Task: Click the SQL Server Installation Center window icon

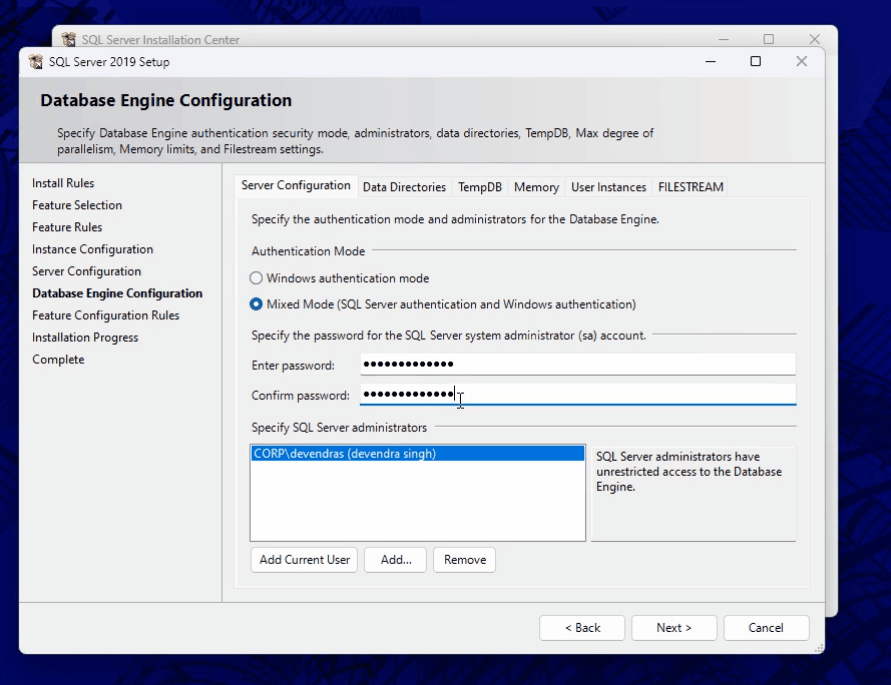Action: [68, 40]
